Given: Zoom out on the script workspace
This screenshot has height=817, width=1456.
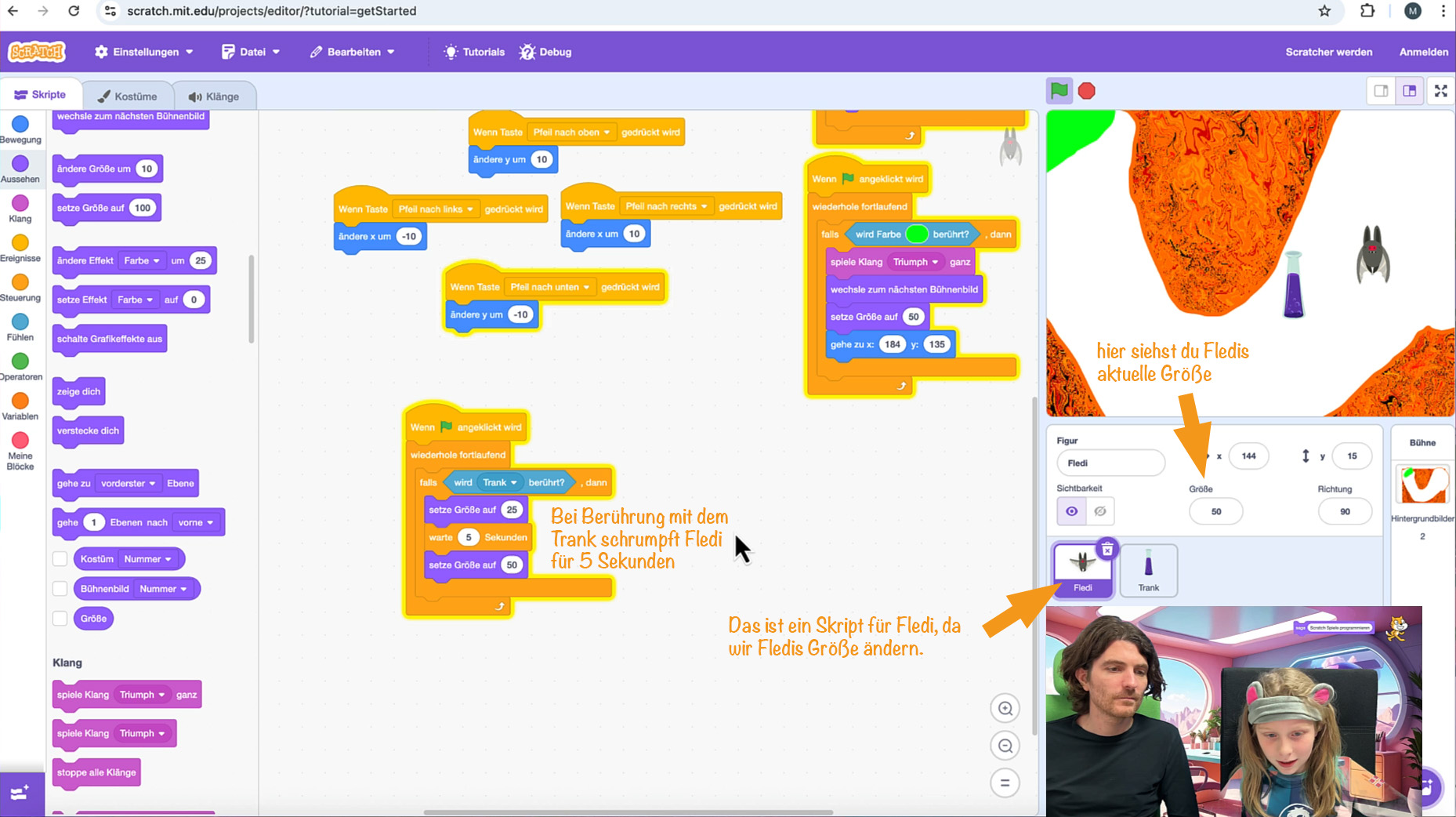Looking at the screenshot, I should 1005,746.
